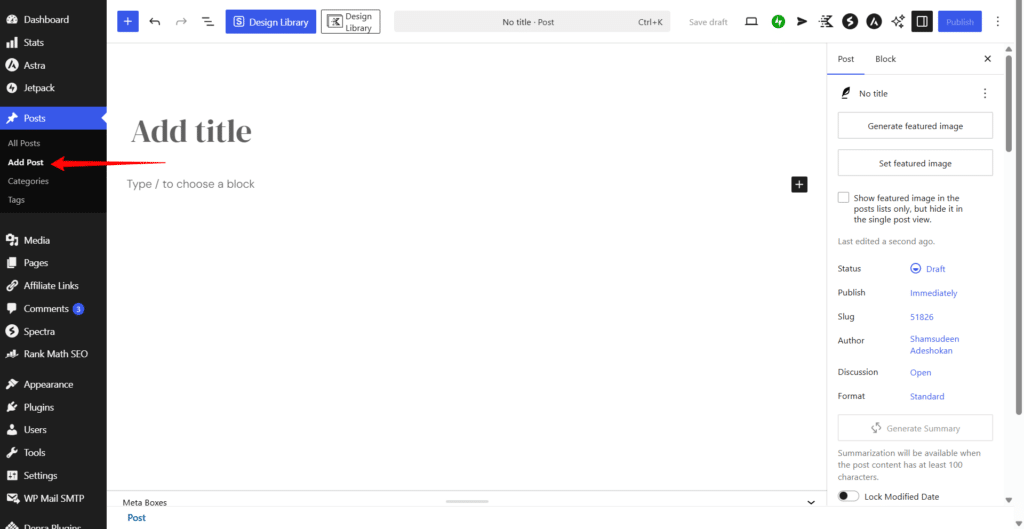This screenshot has width=1024, height=529.
Task: Click Set featured image
Action: pyautogui.click(x=915, y=163)
